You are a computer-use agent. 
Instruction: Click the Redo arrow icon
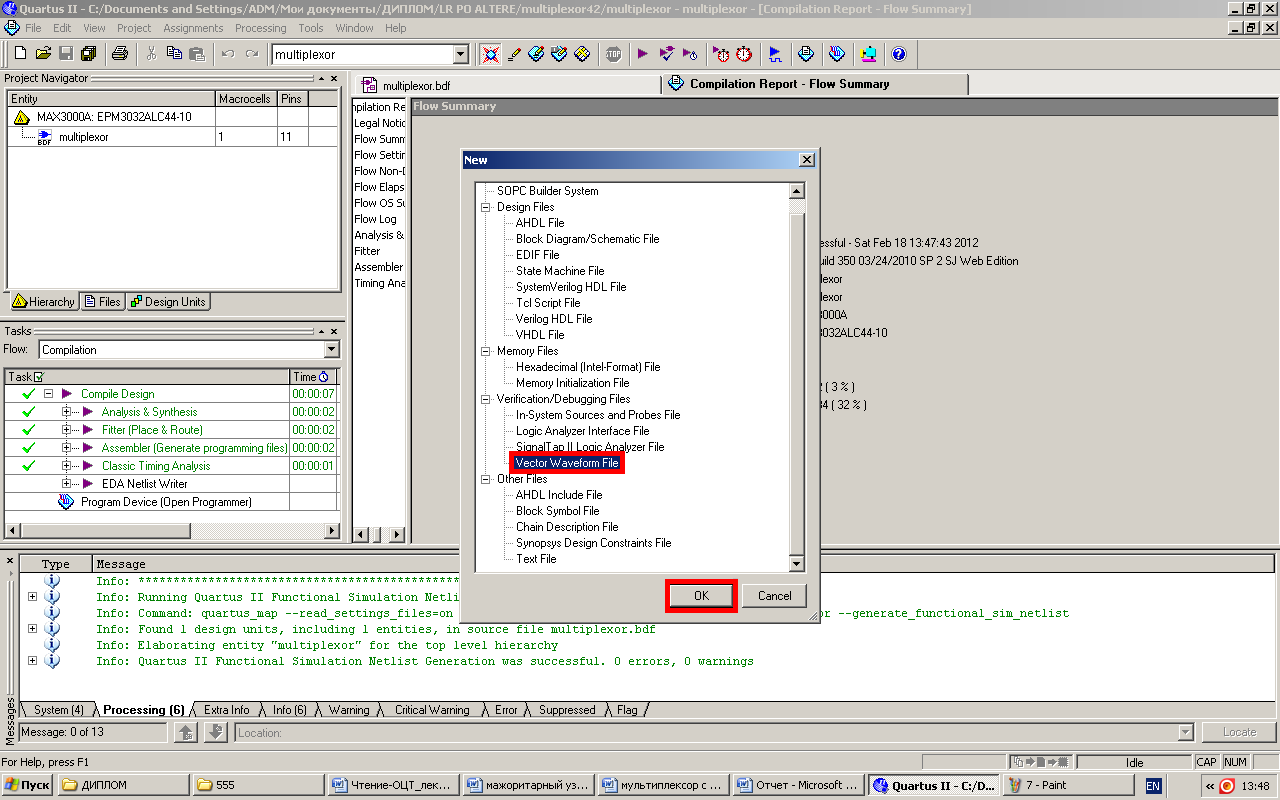tap(251, 54)
